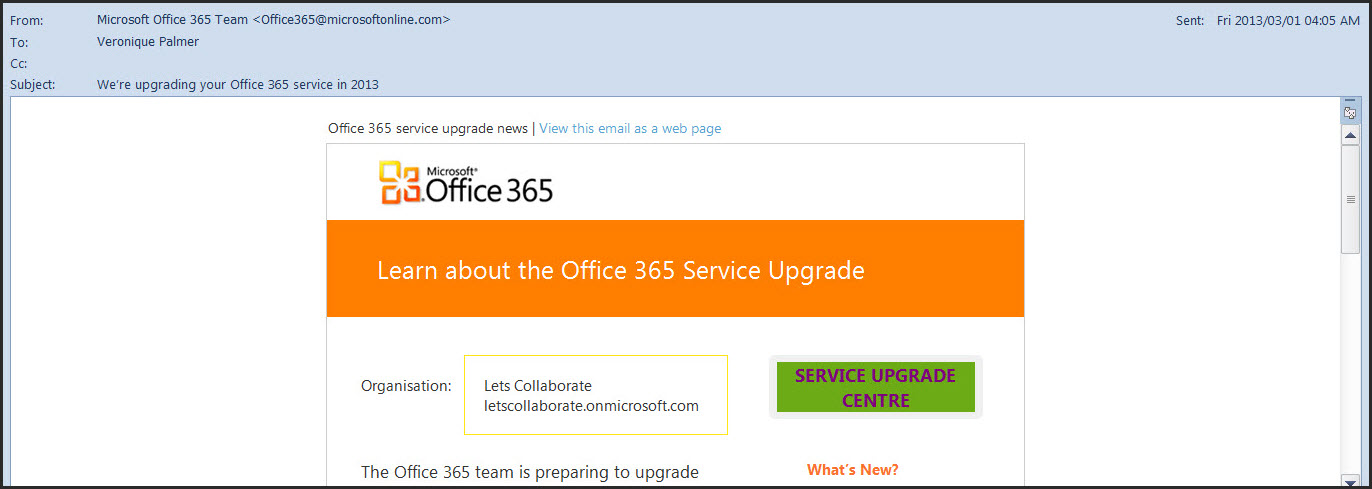This screenshot has height=489, width=1372.
Task: Click 'The Office 365 team is preparing' paragraph
Action: point(529,472)
